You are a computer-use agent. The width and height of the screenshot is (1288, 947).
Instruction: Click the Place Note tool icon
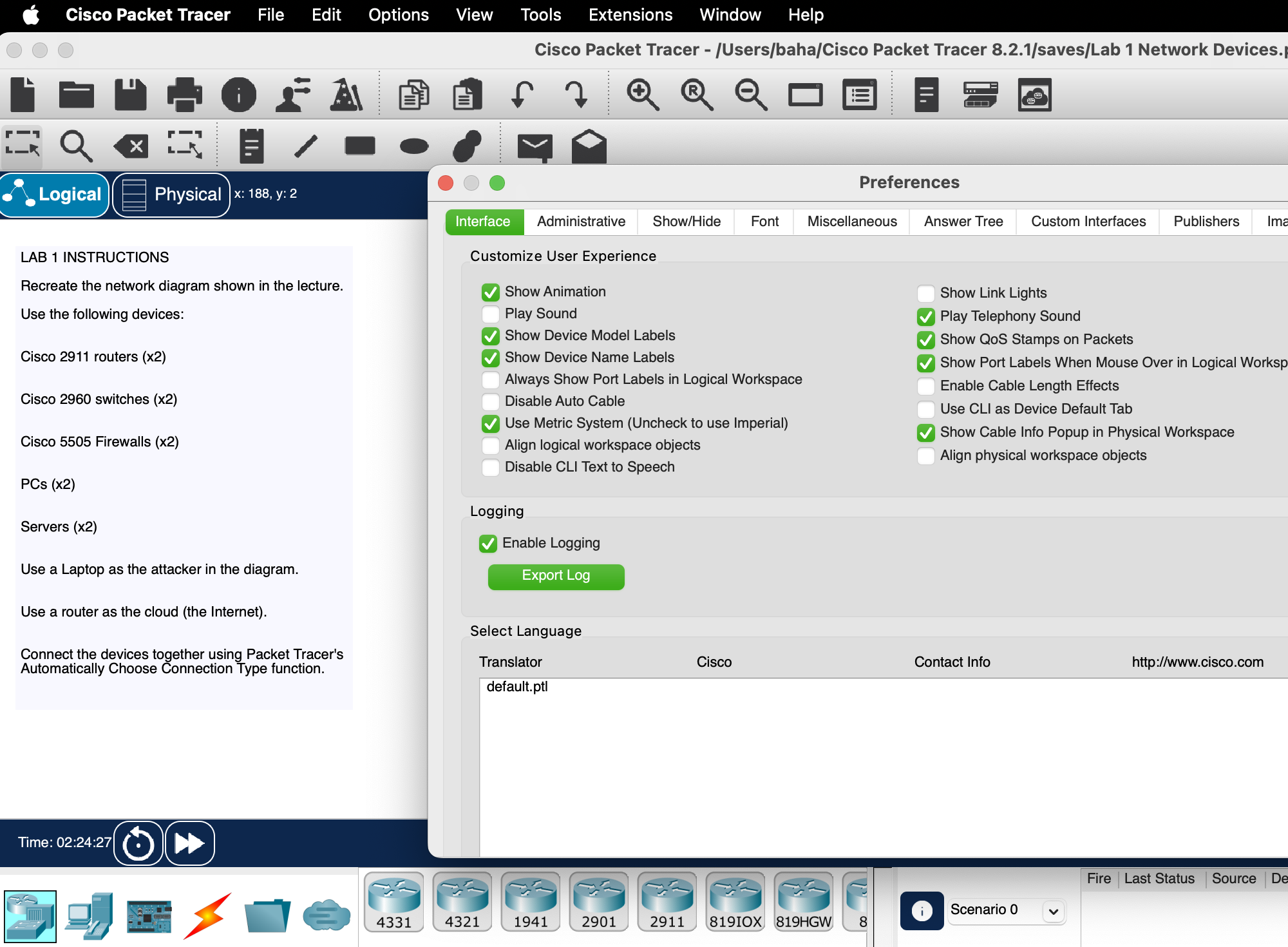(251, 146)
